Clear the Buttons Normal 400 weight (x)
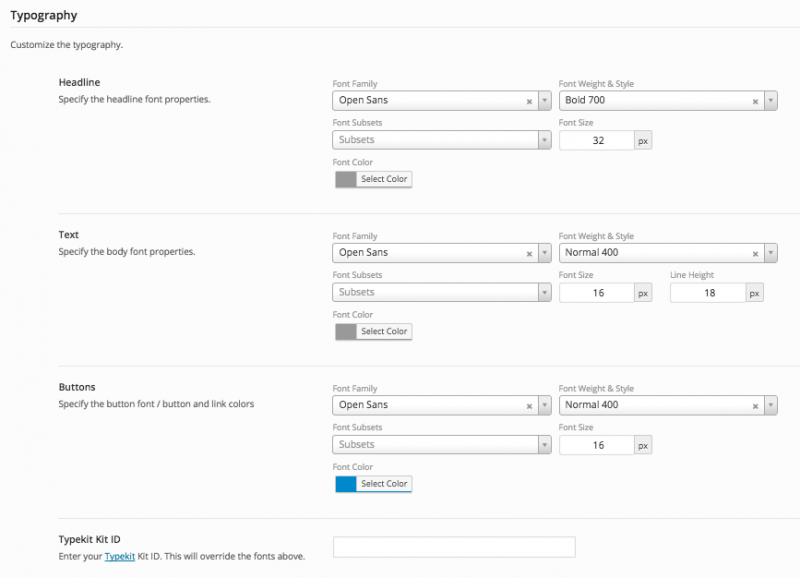This screenshot has height=578, width=800. point(755,405)
